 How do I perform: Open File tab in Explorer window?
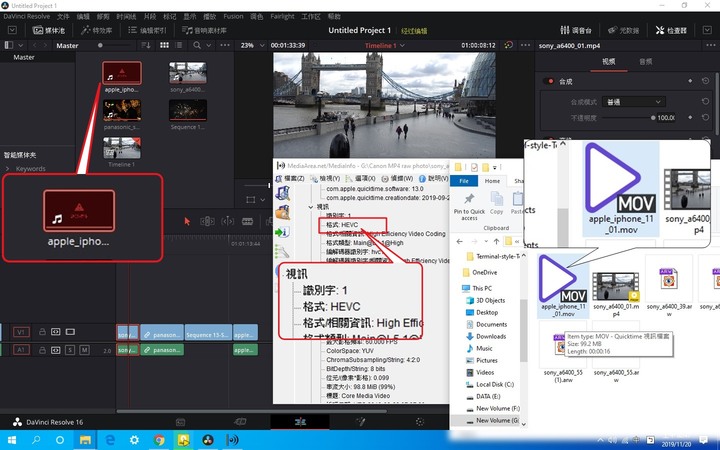[x=464, y=181]
